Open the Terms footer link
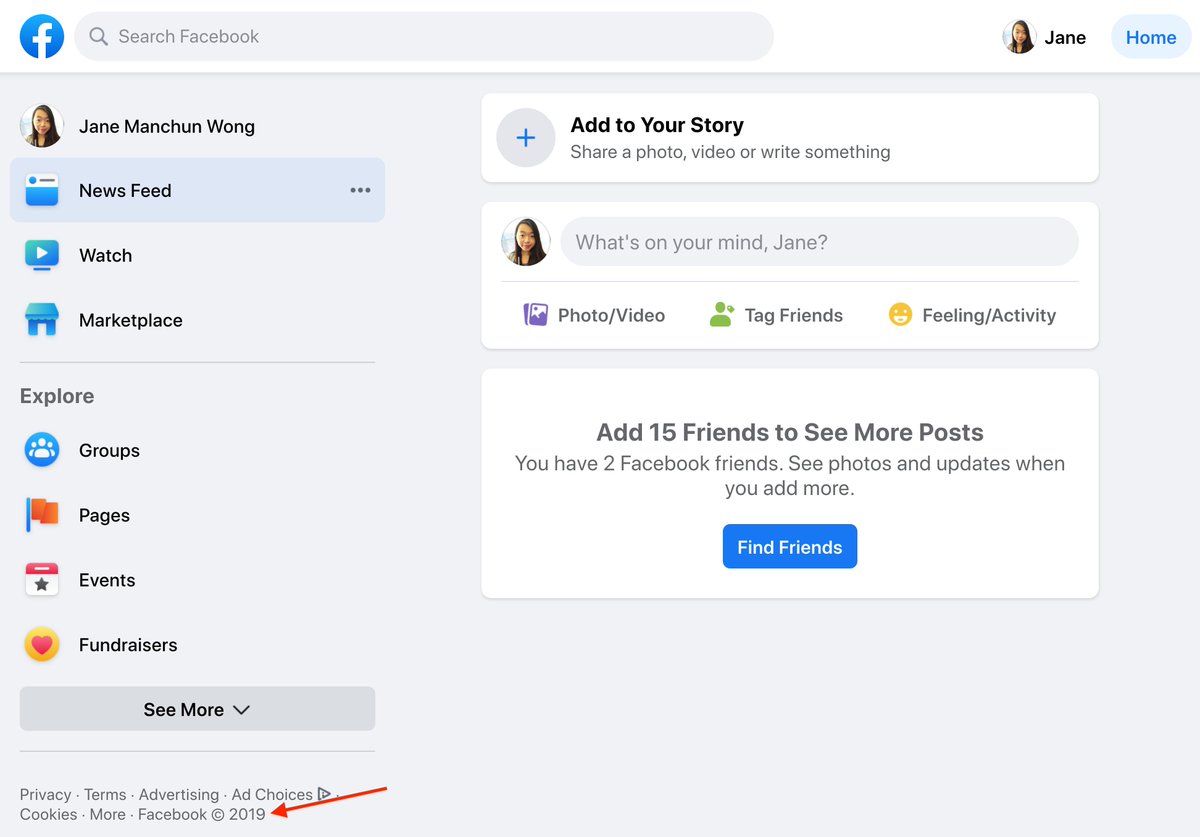The width and height of the screenshot is (1200, 837). (105, 795)
